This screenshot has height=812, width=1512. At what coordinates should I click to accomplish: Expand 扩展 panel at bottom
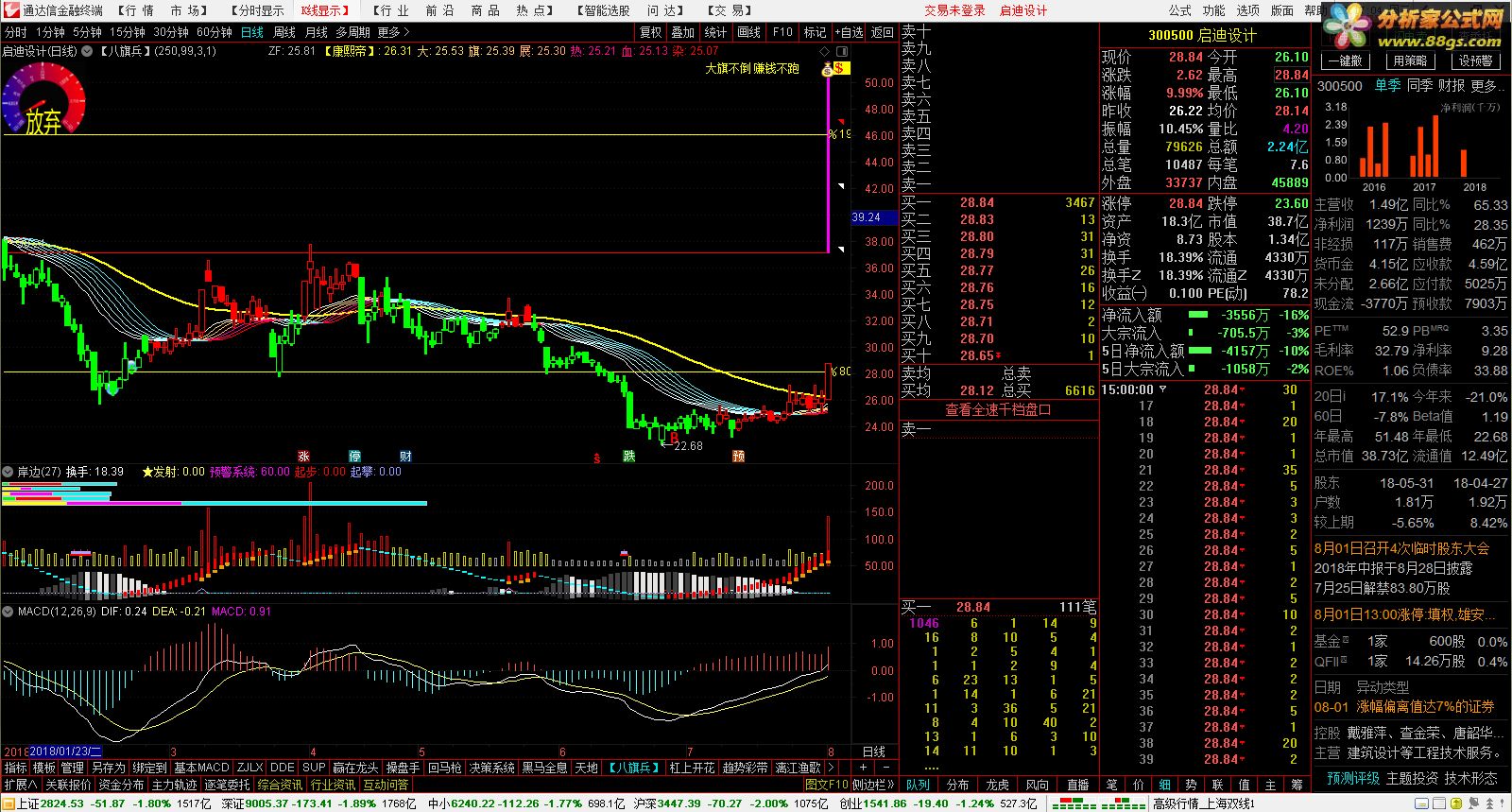tap(20, 785)
